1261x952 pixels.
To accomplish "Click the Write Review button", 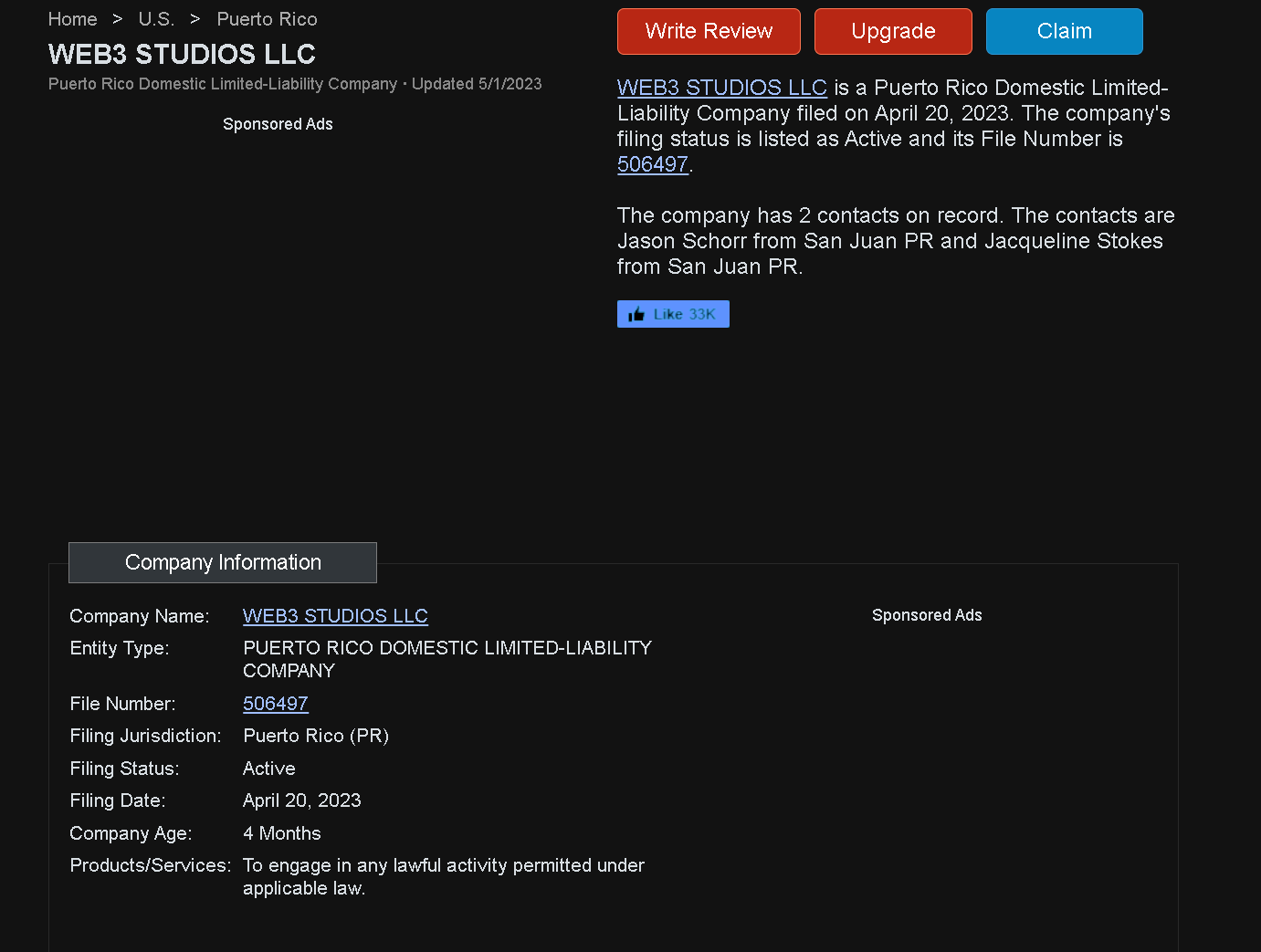I will (x=709, y=31).
